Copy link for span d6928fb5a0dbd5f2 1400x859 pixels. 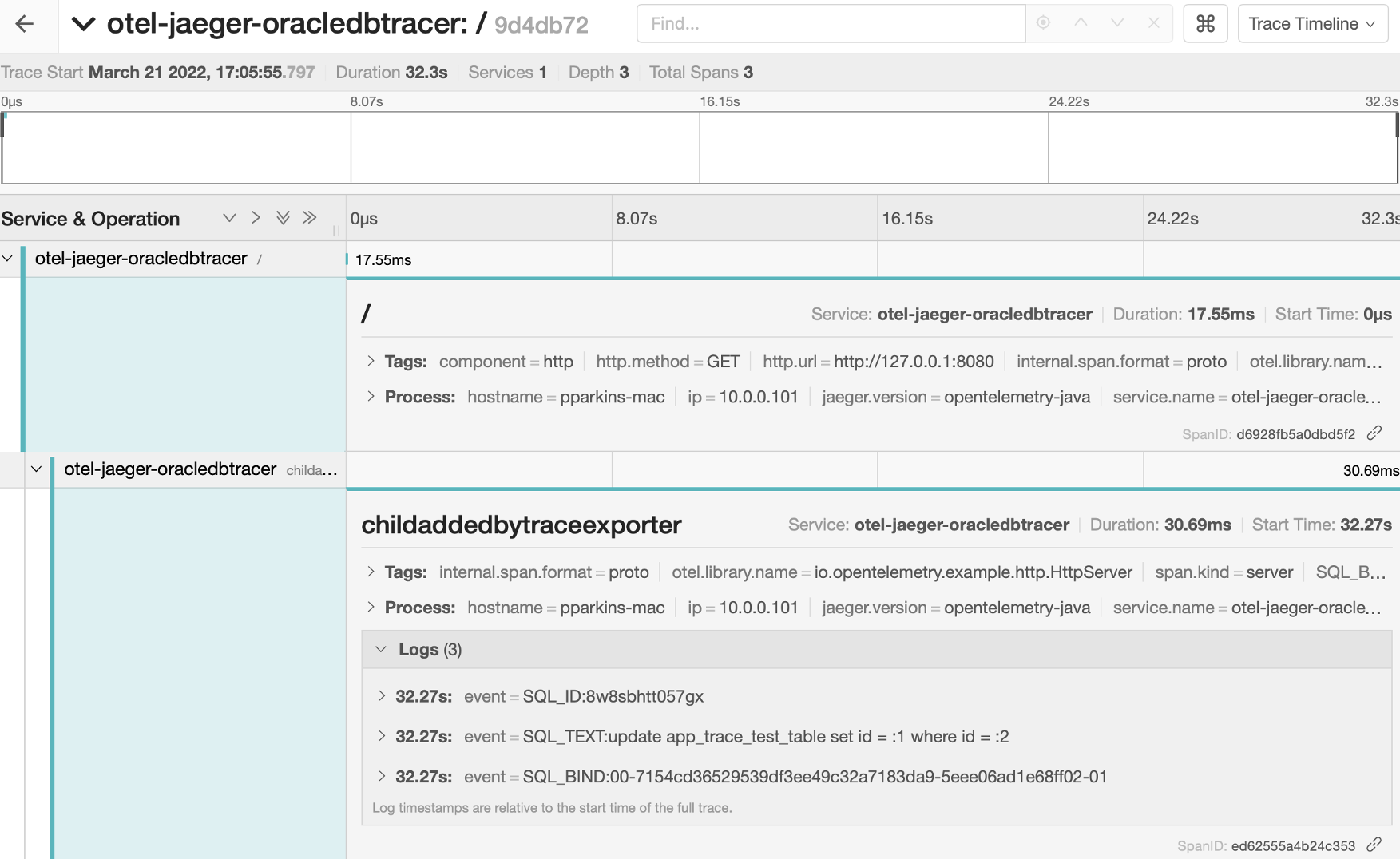1374,433
